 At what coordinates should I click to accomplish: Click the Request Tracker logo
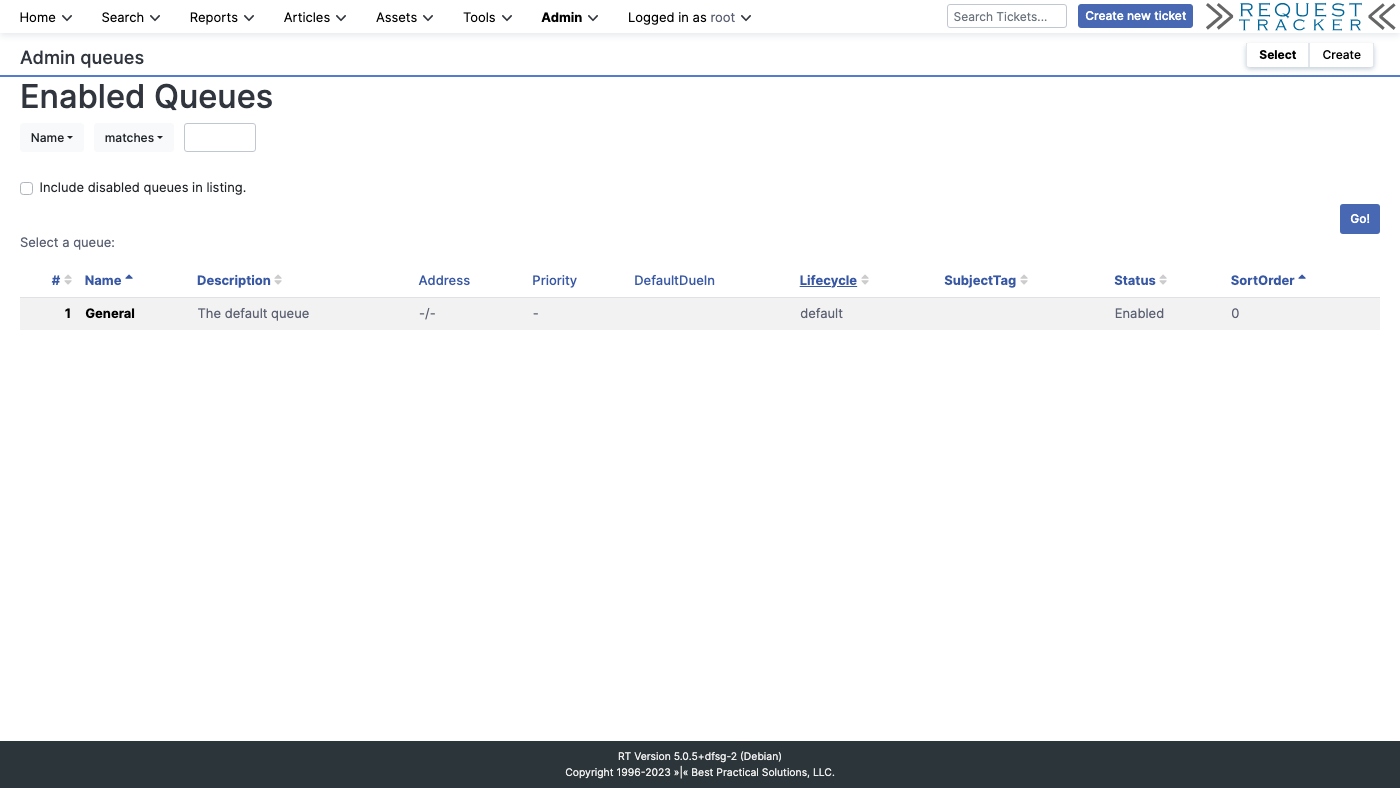click(1302, 16)
